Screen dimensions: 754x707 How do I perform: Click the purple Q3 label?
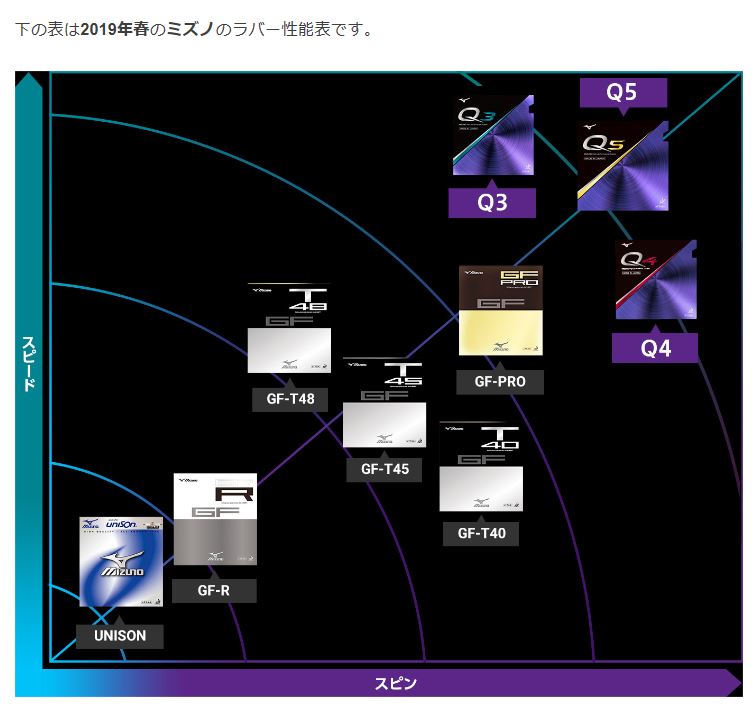pyautogui.click(x=492, y=202)
